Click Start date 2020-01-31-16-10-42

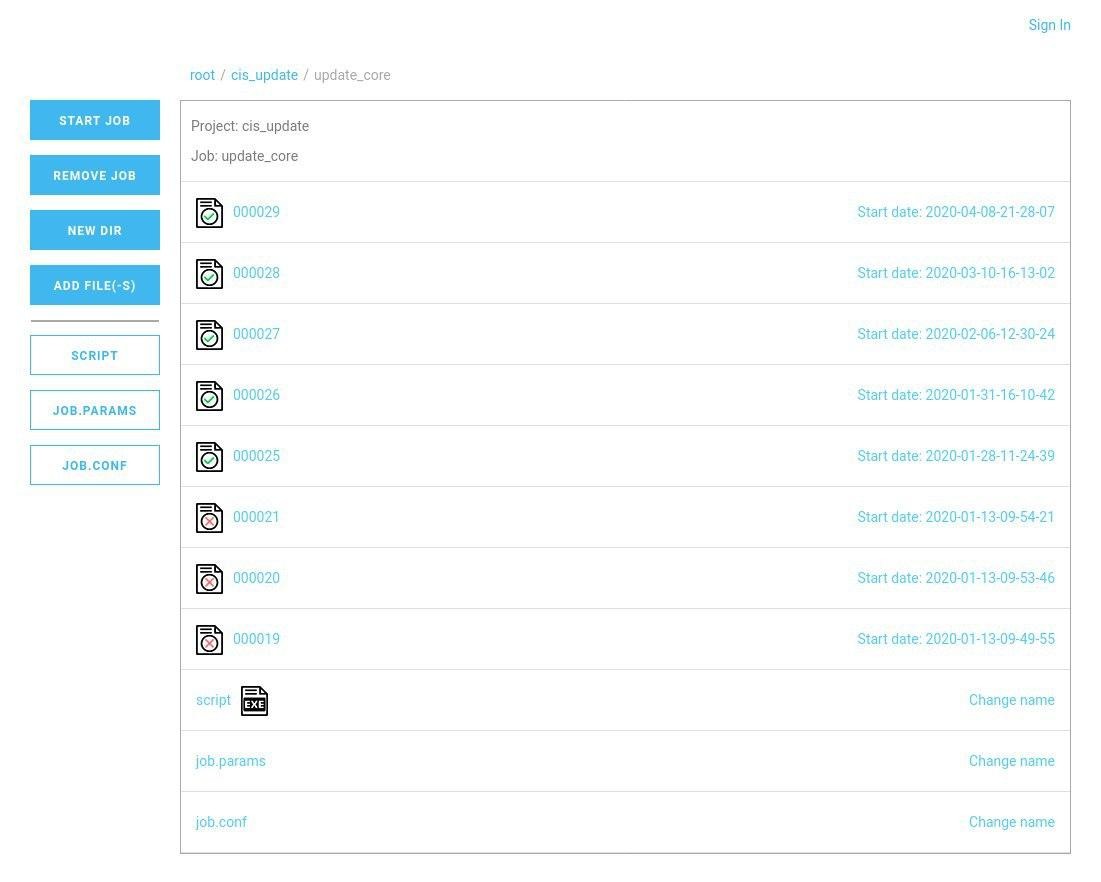click(x=956, y=395)
